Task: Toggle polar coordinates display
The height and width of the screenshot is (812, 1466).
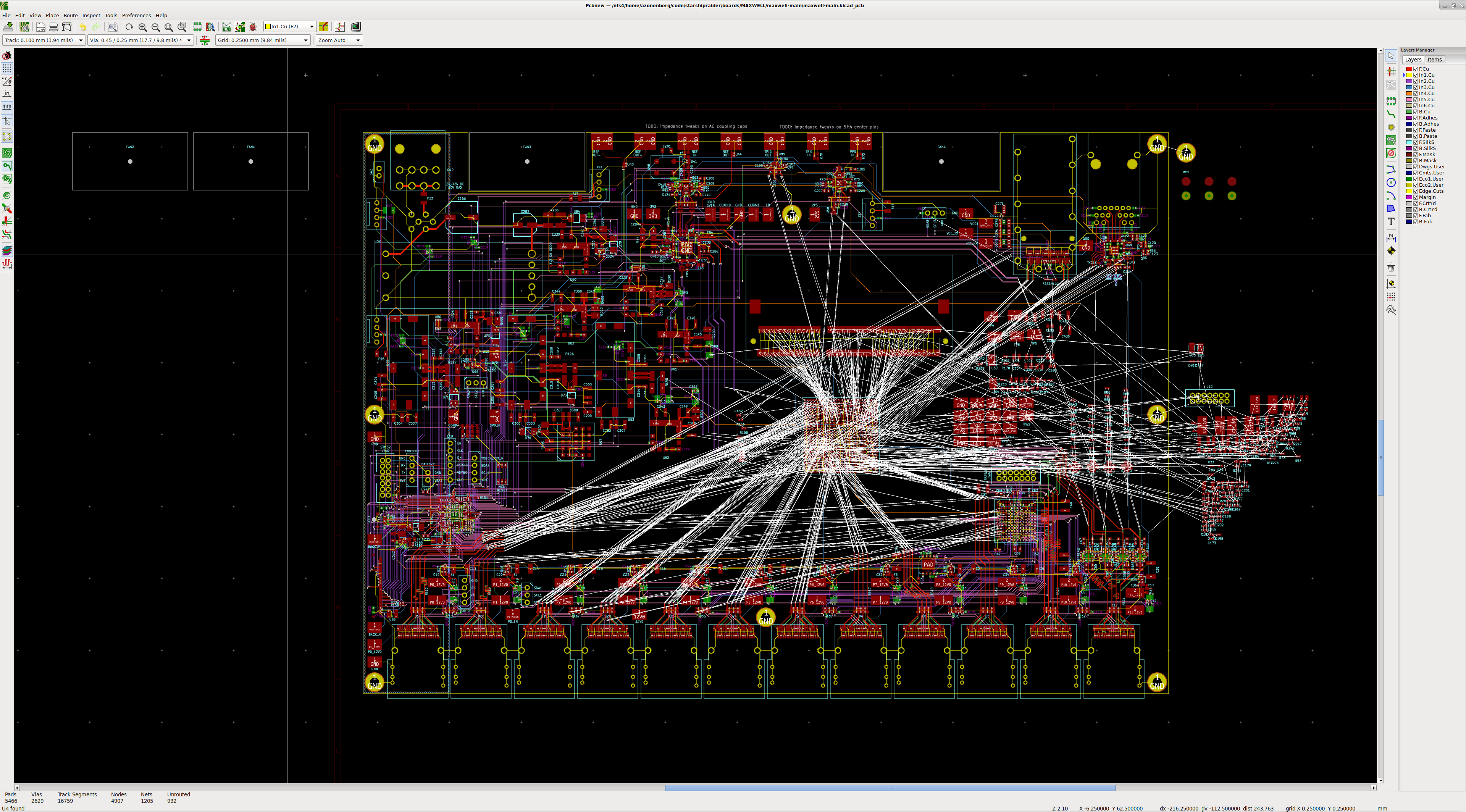Action: (x=7, y=81)
